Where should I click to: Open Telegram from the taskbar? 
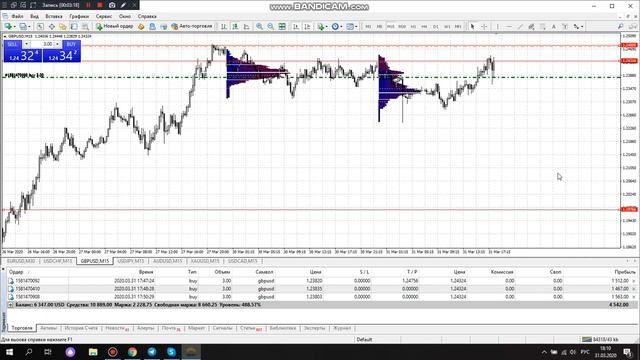(152, 352)
